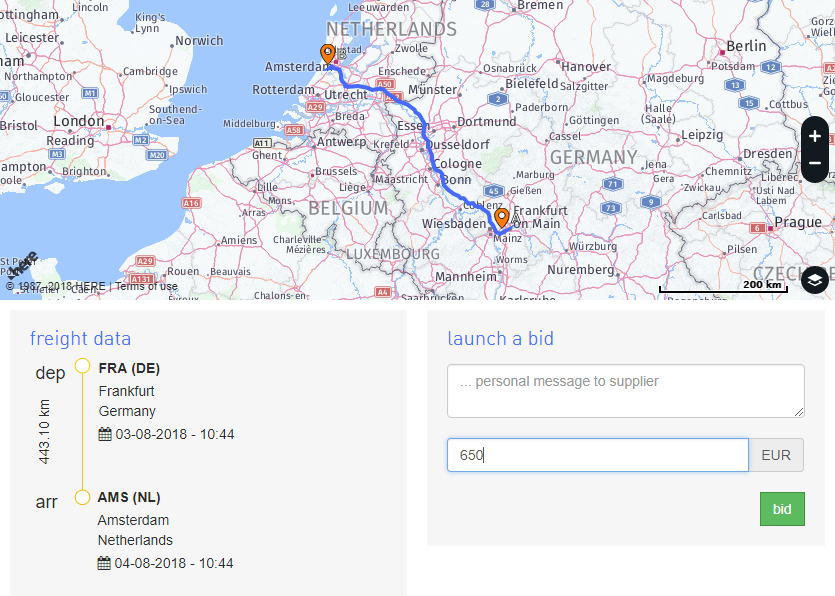This screenshot has width=835, height=596.
Task: Zoom out on the map
Action: pos(815,163)
